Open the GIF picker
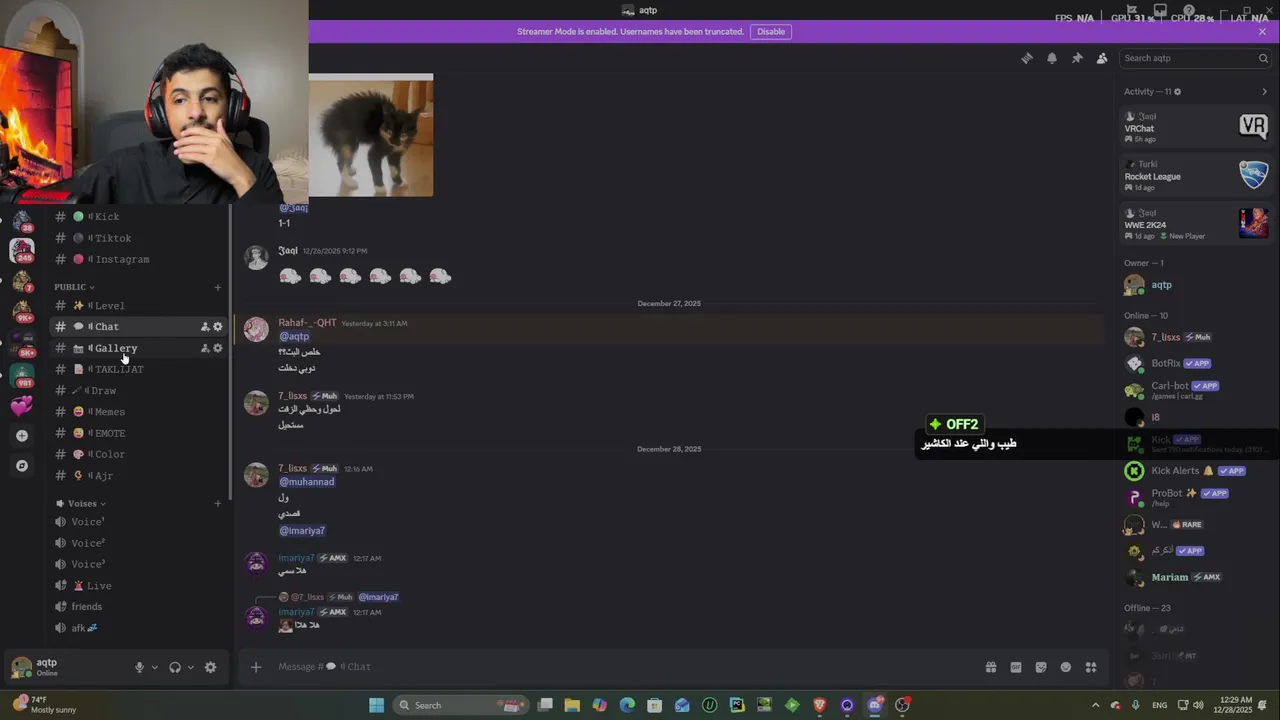The width and height of the screenshot is (1280, 720). point(1016,667)
